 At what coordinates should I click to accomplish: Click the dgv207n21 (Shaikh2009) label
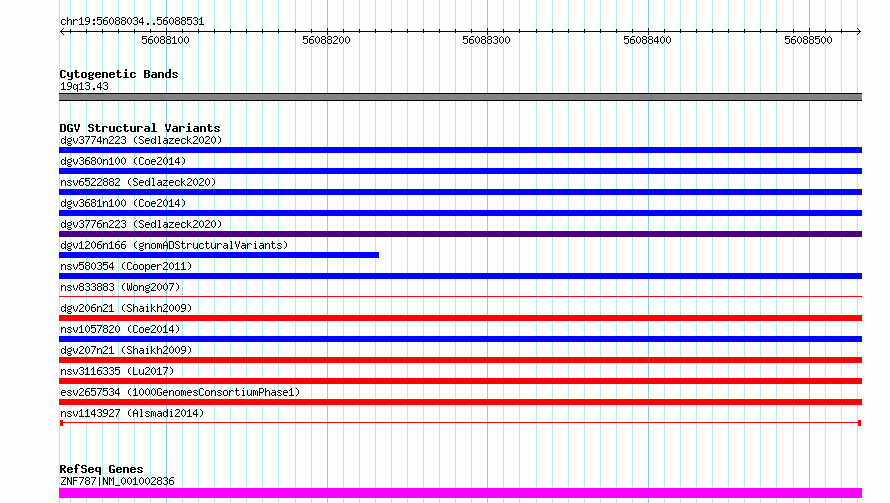pyautogui.click(x=126, y=350)
